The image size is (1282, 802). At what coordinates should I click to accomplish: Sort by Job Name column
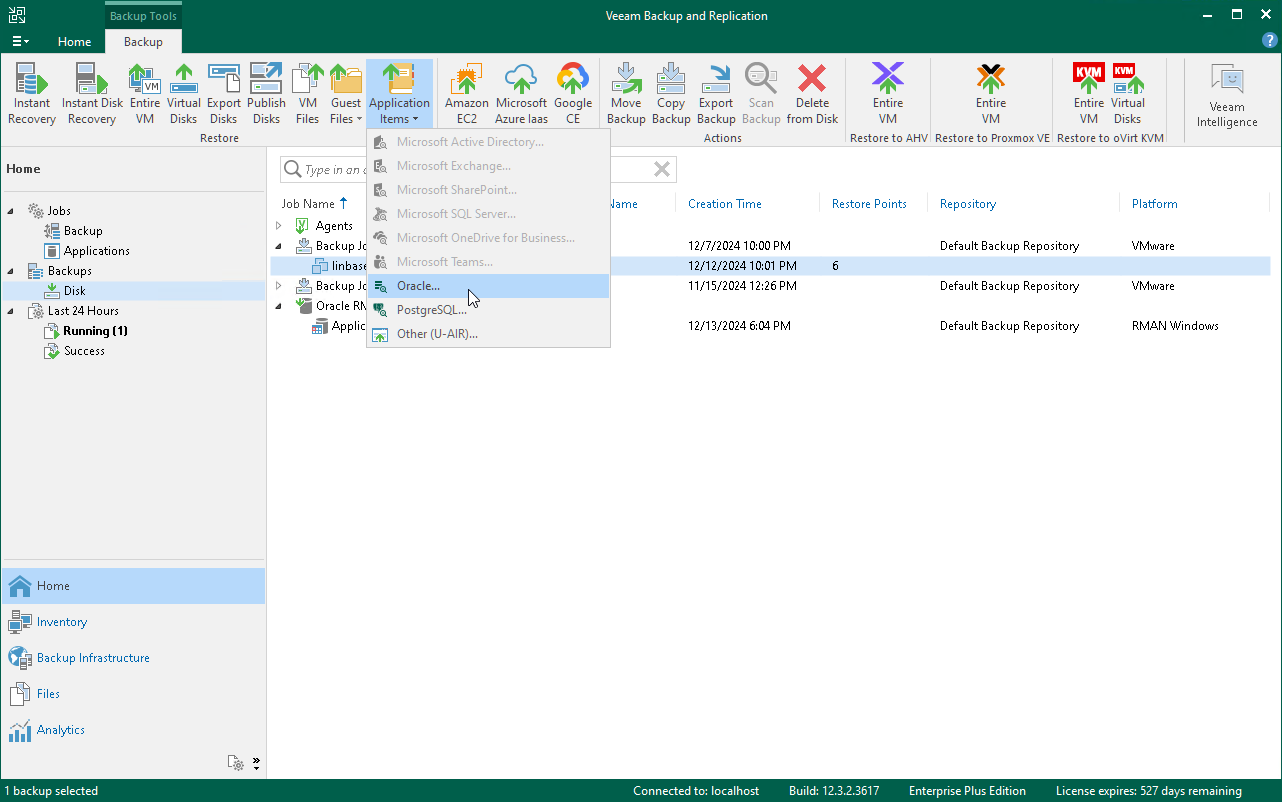[x=309, y=204]
